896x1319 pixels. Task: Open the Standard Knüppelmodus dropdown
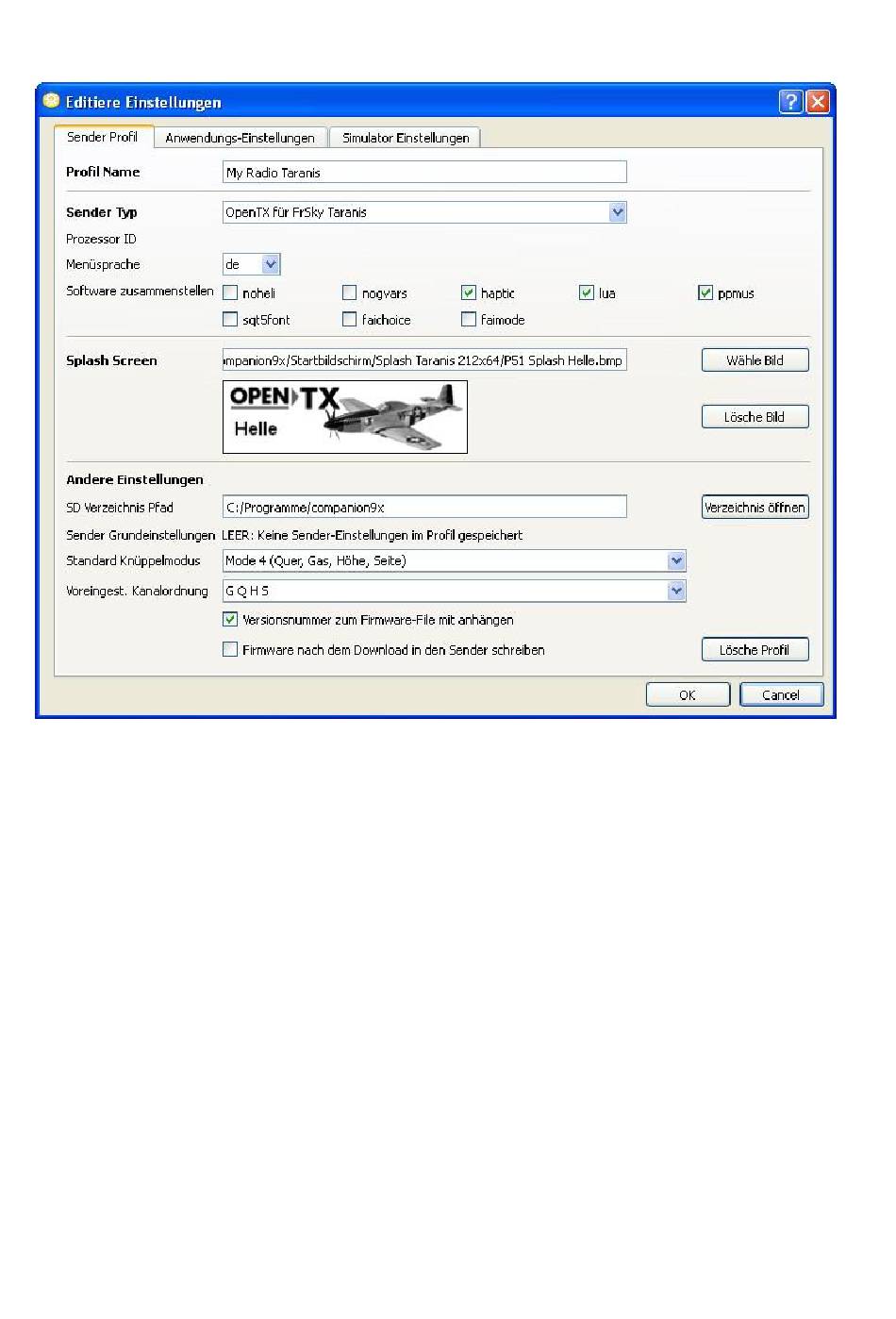pyautogui.click(x=455, y=560)
